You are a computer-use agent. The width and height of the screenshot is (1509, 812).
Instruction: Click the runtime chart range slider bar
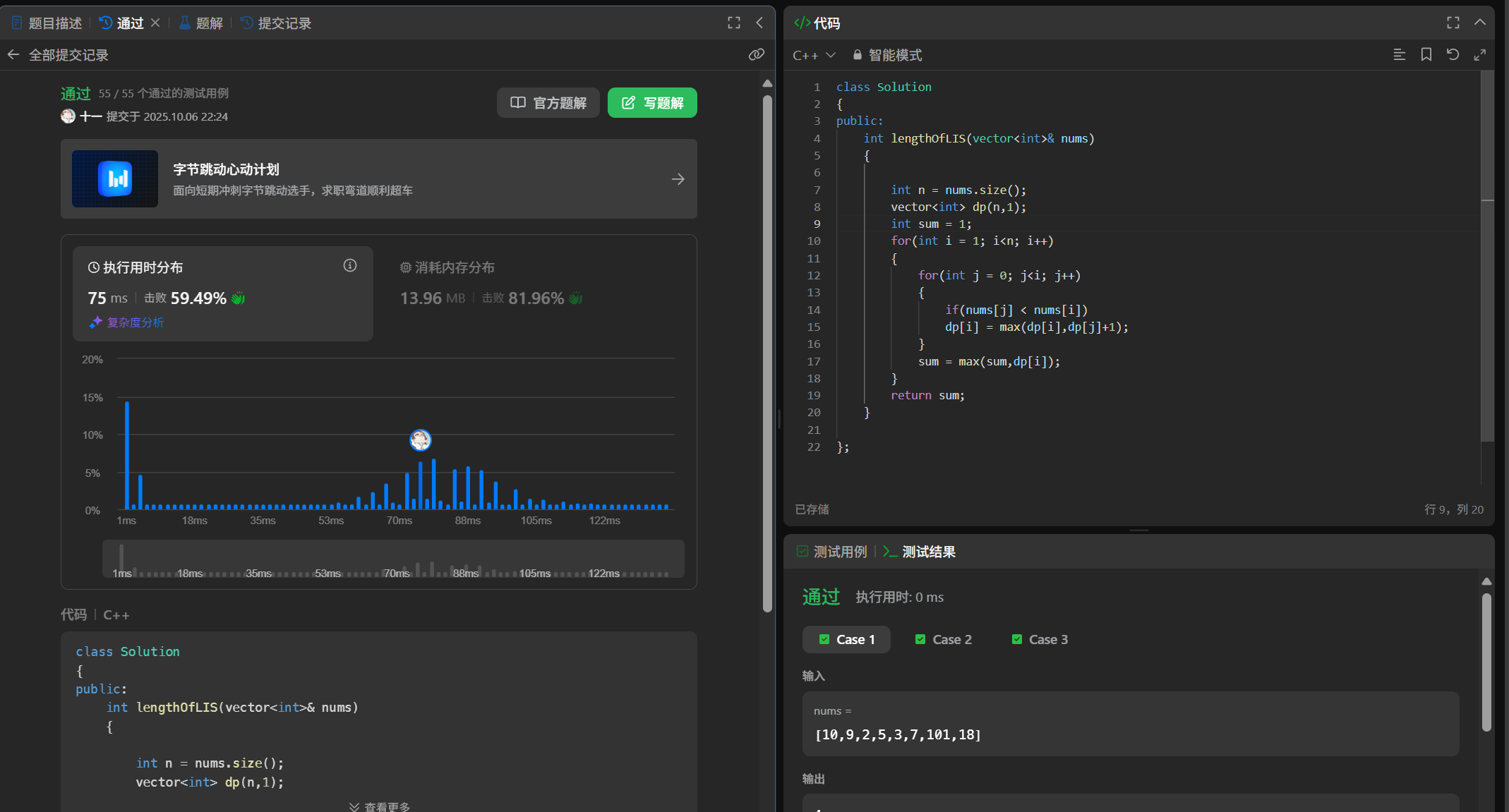pyautogui.click(x=393, y=559)
